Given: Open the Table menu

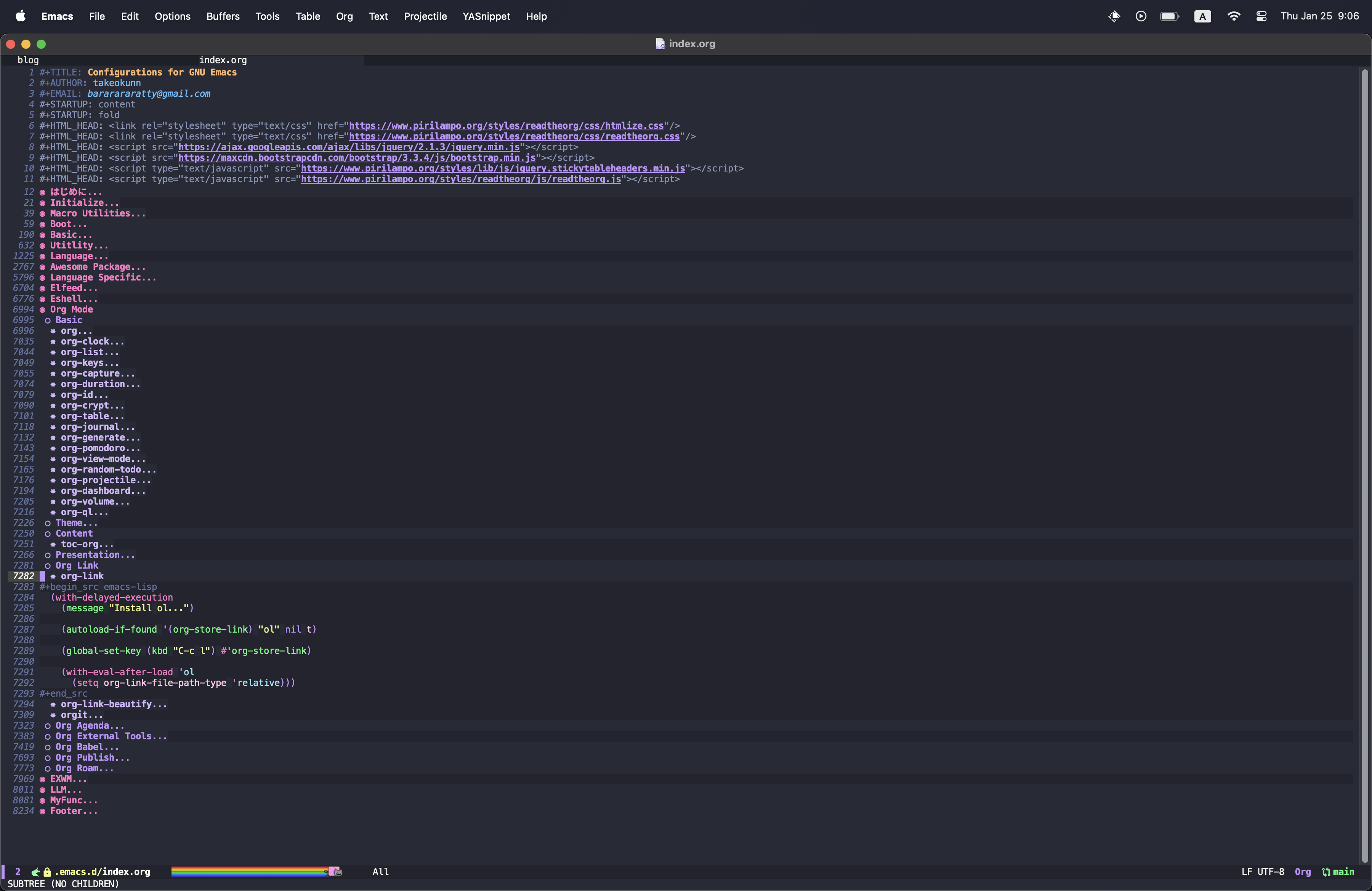Looking at the screenshot, I should tap(308, 16).
